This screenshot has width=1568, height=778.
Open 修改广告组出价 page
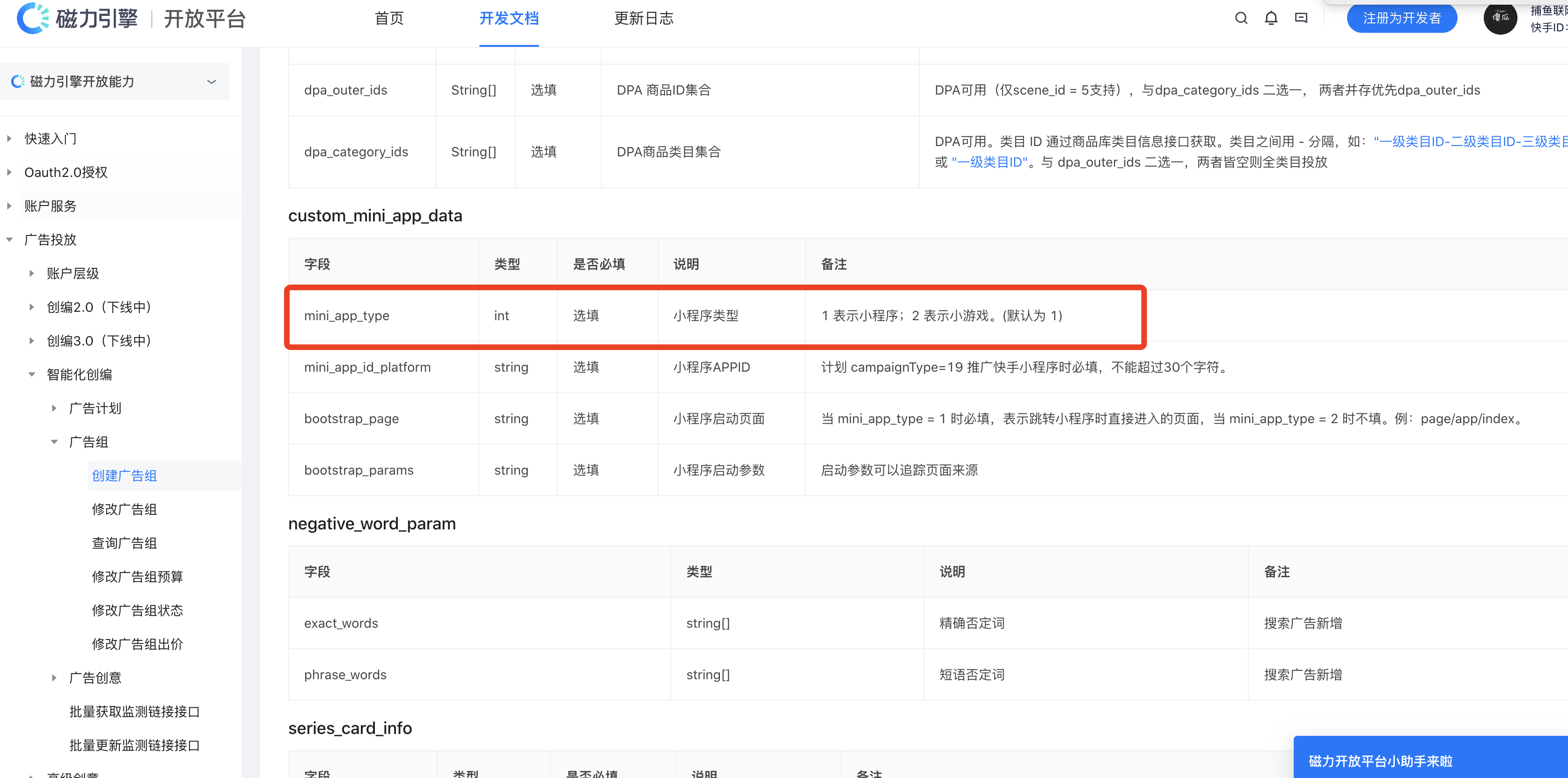click(137, 644)
